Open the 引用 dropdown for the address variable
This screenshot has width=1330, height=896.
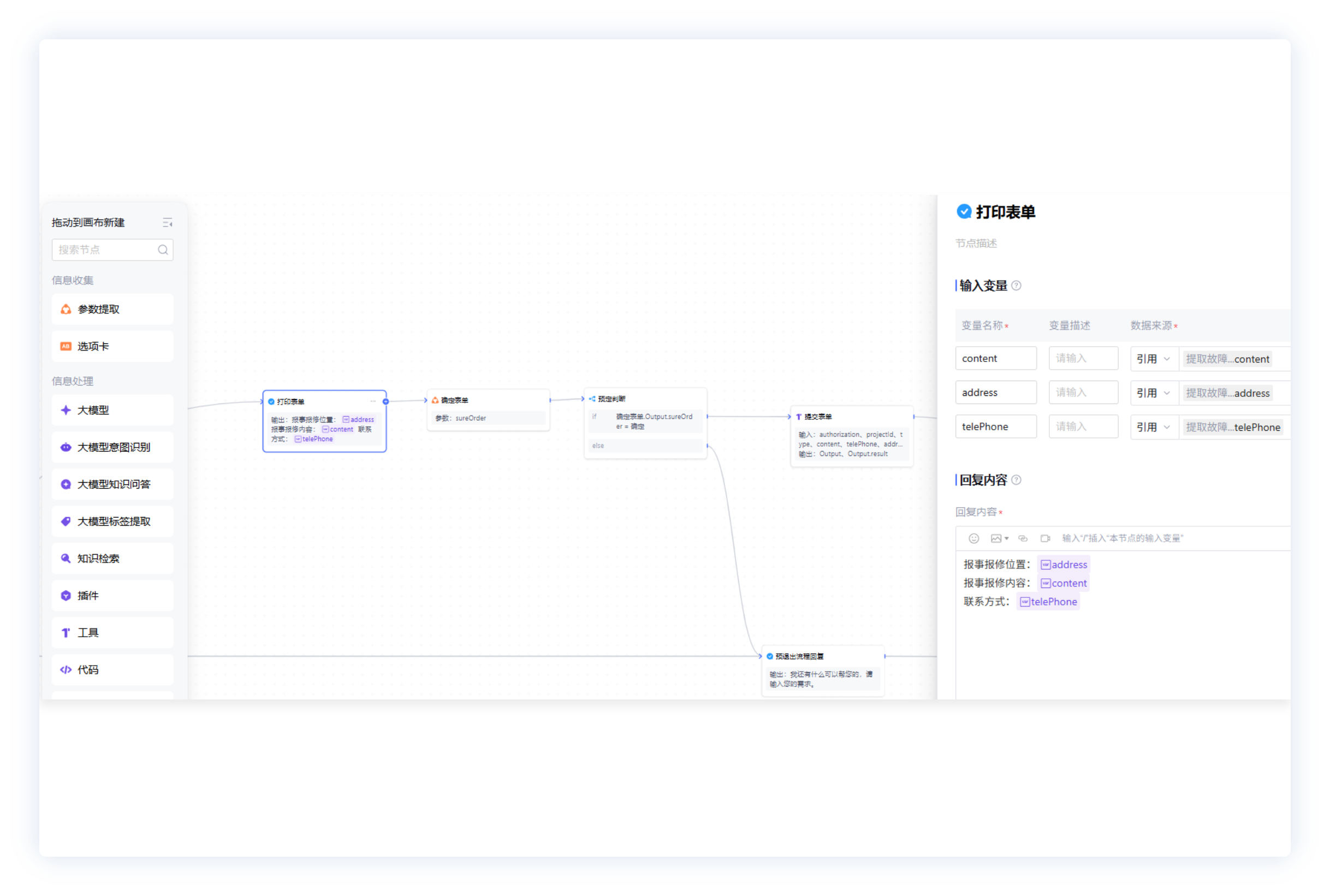tap(1154, 393)
